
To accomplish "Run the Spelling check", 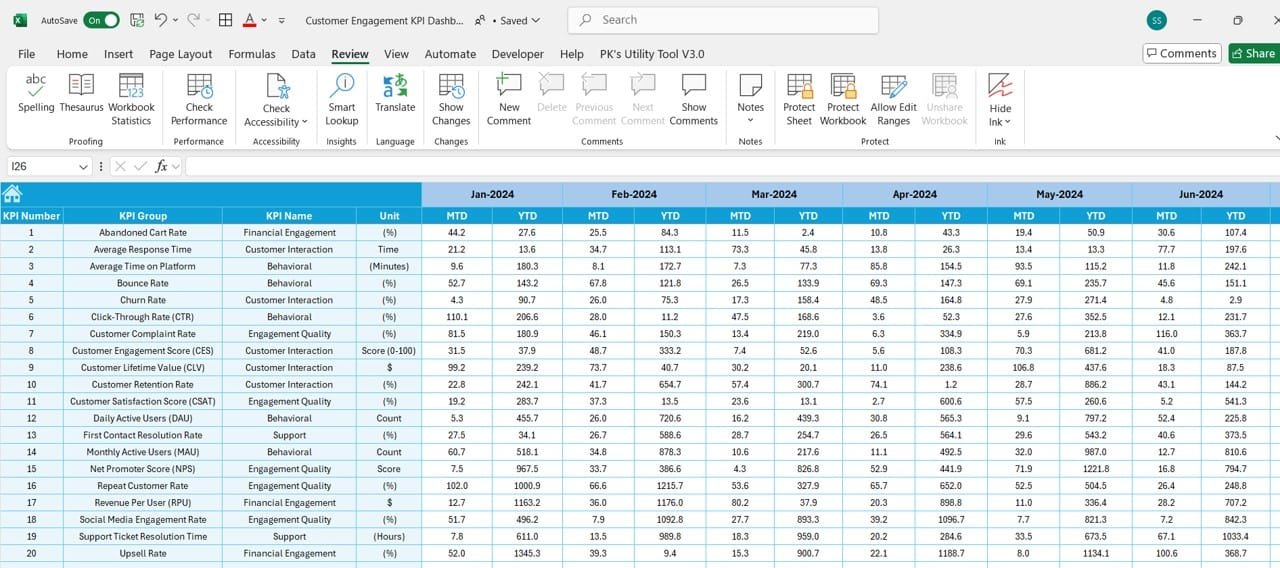I will point(36,94).
